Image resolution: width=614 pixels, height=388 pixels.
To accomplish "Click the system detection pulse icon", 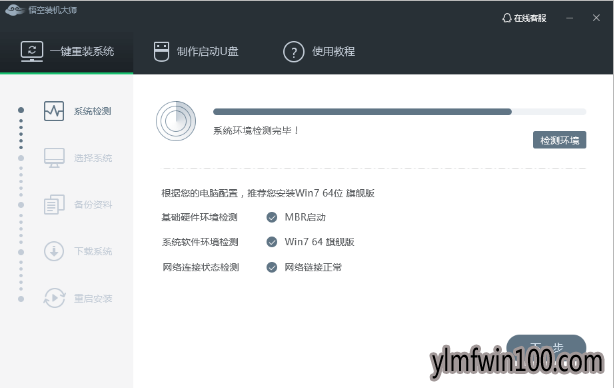I will [x=54, y=111].
